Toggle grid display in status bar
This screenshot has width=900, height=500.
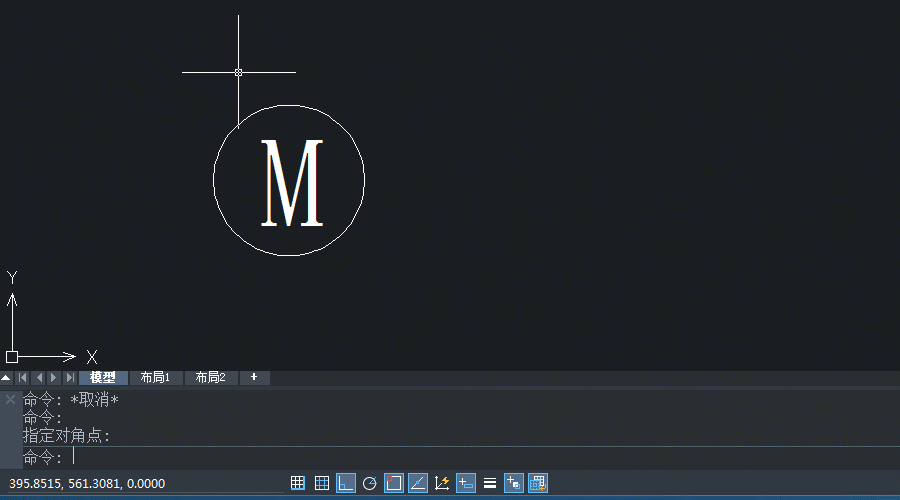coord(322,483)
